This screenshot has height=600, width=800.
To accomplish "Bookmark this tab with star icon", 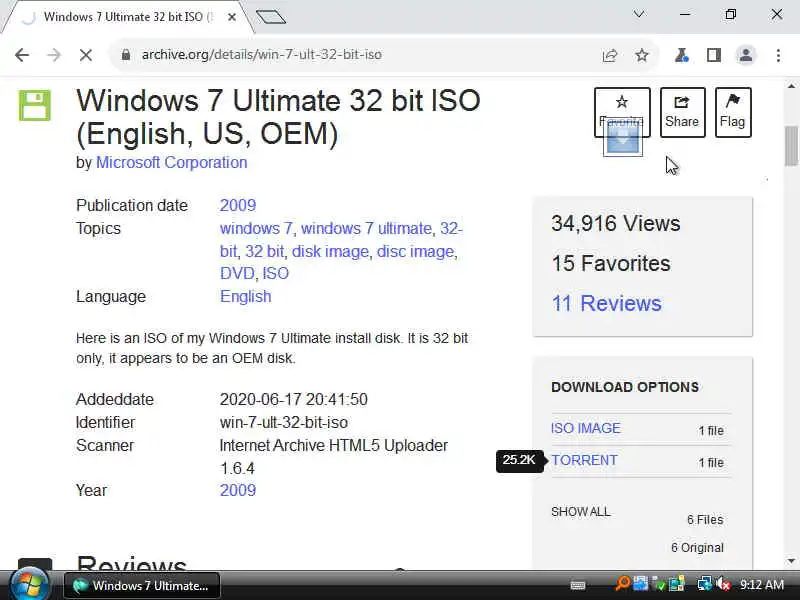I will click(x=642, y=55).
